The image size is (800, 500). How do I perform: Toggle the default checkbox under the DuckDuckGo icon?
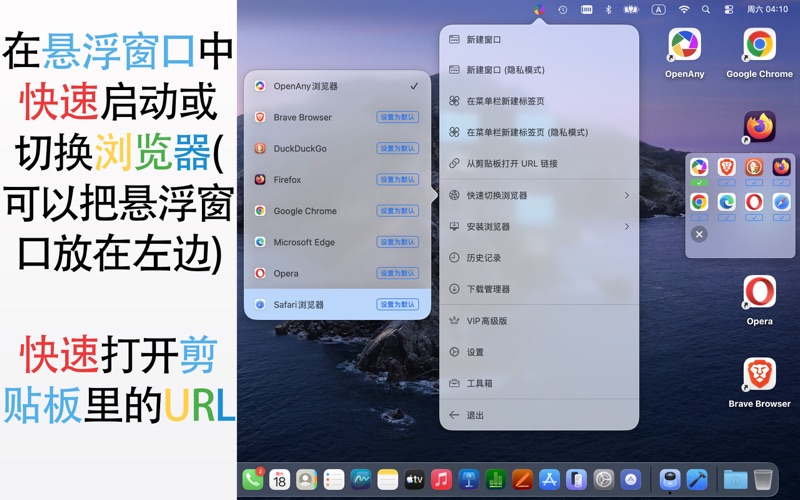pos(754,182)
